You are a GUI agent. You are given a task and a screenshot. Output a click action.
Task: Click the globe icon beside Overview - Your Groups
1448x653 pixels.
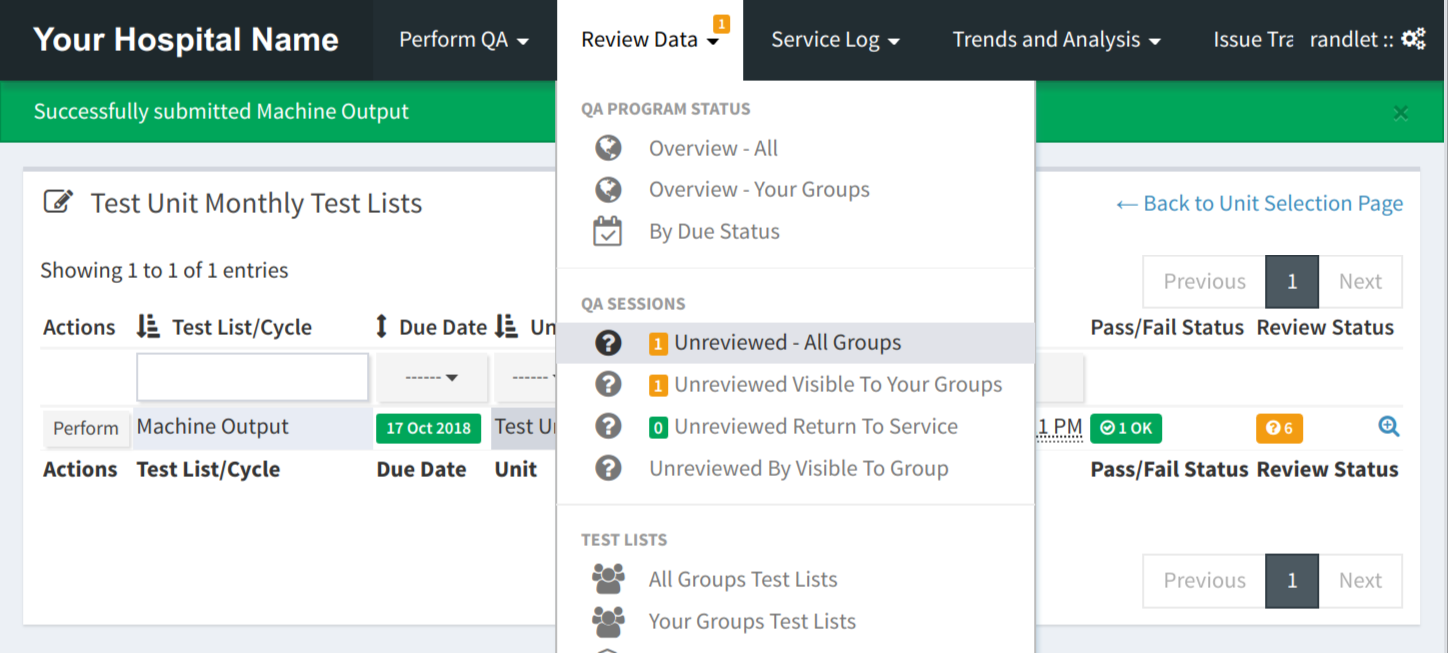tap(608, 190)
